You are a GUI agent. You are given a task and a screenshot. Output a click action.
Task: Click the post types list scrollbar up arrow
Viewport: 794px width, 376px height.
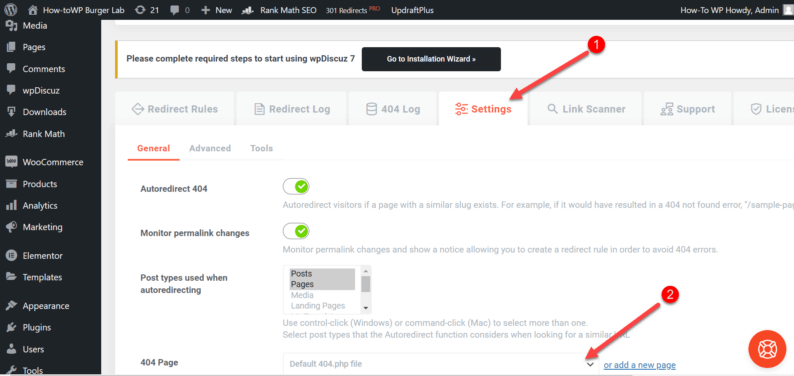[366, 271]
